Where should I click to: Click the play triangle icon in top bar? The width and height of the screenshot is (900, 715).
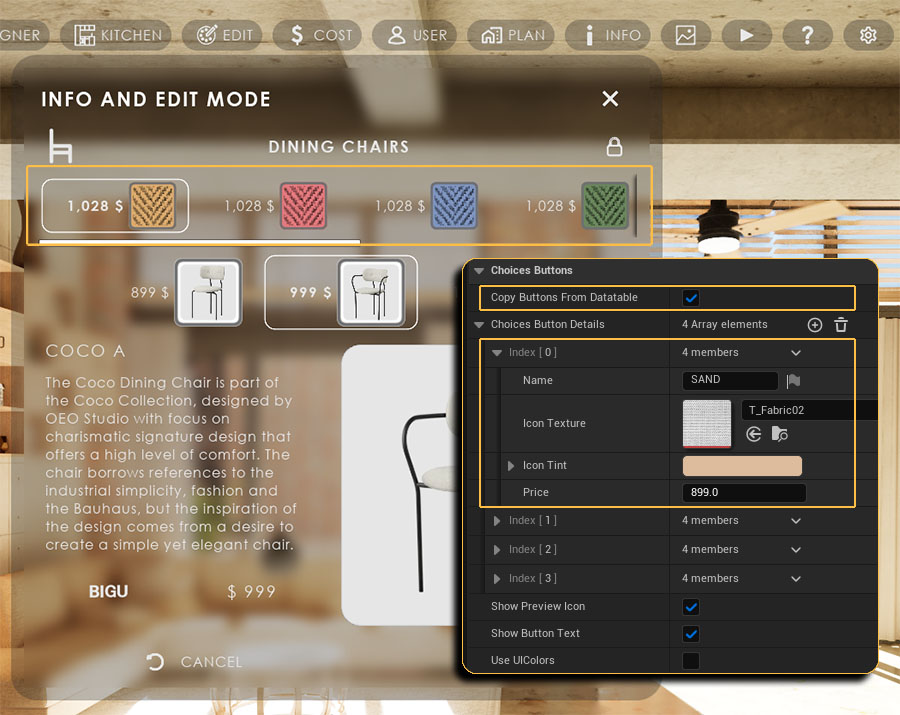(x=746, y=35)
